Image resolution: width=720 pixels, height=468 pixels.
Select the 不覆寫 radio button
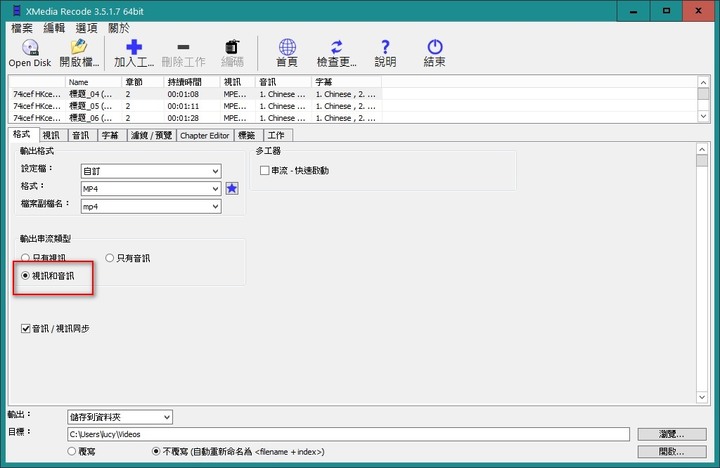[156, 451]
